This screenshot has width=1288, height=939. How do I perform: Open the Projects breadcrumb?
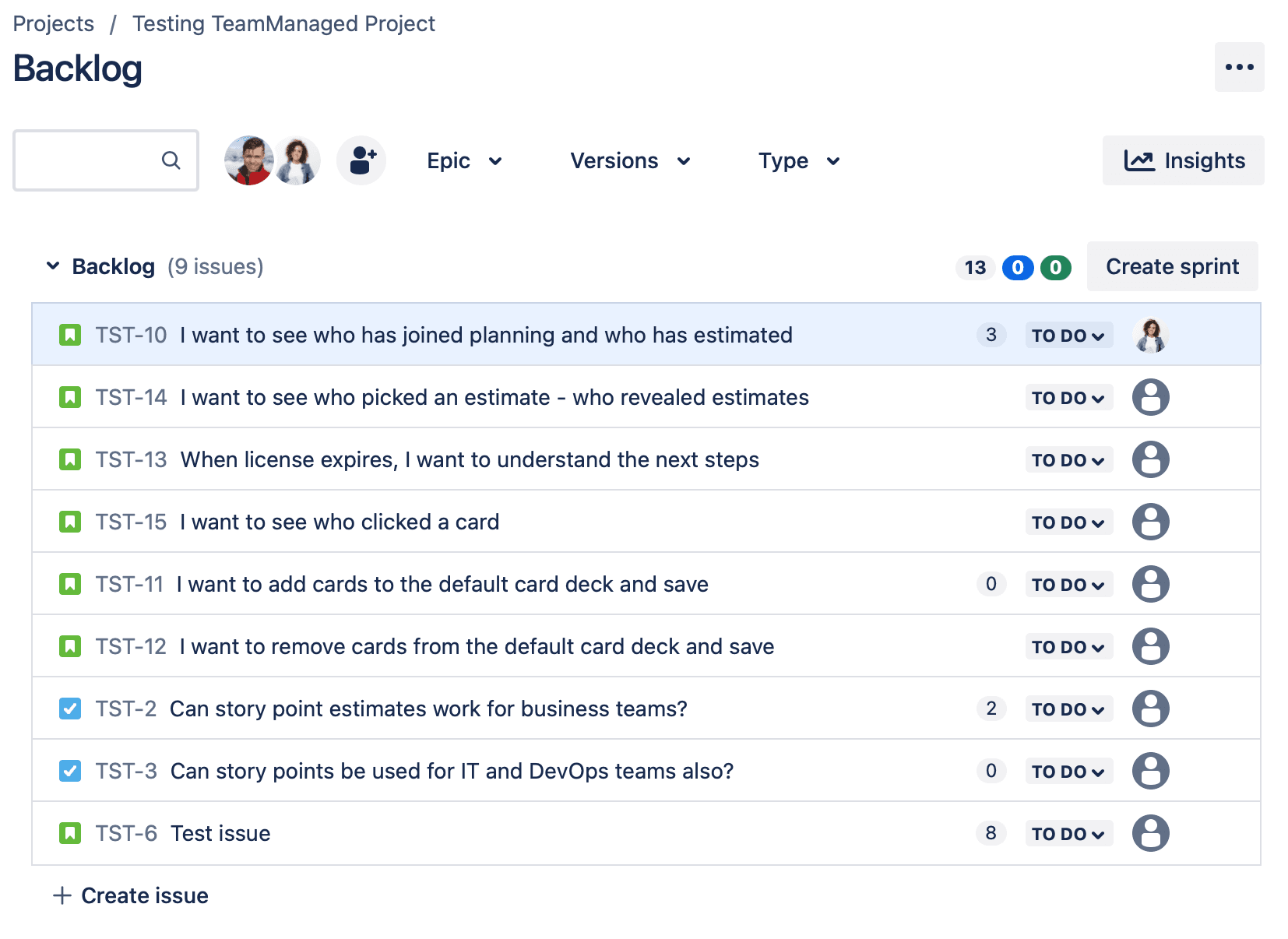[x=52, y=23]
